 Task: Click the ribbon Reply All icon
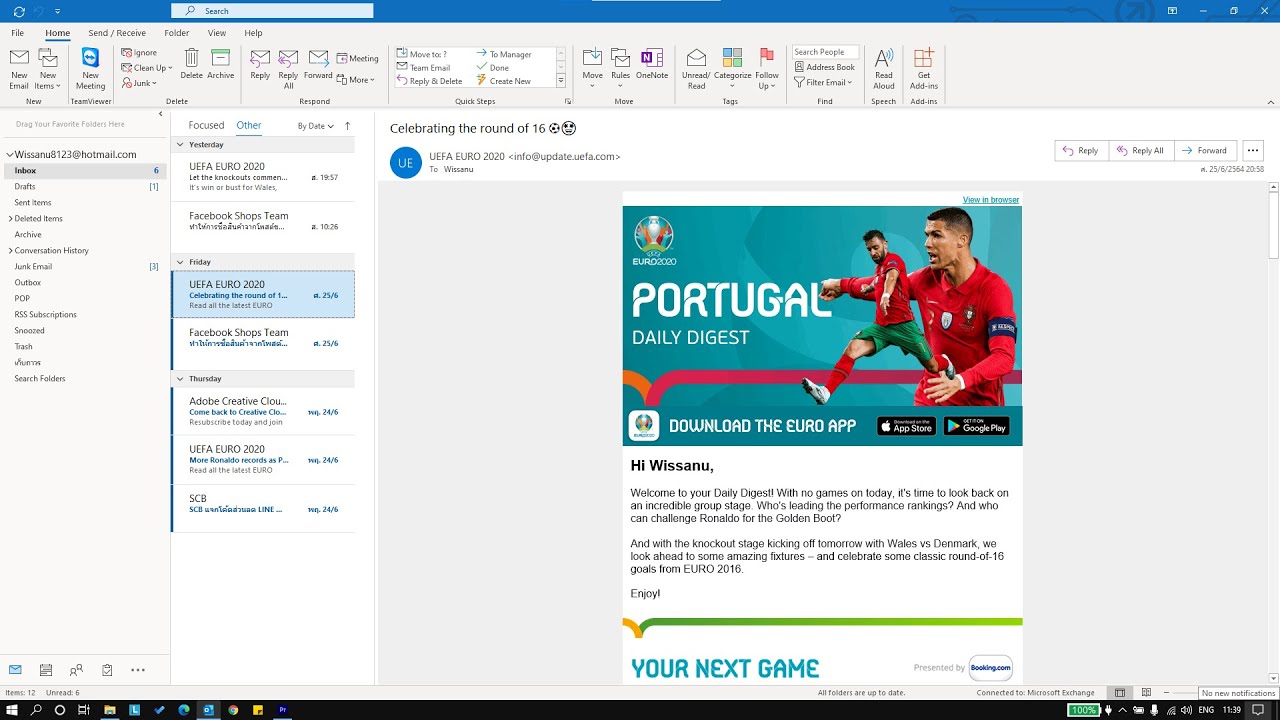(288, 68)
